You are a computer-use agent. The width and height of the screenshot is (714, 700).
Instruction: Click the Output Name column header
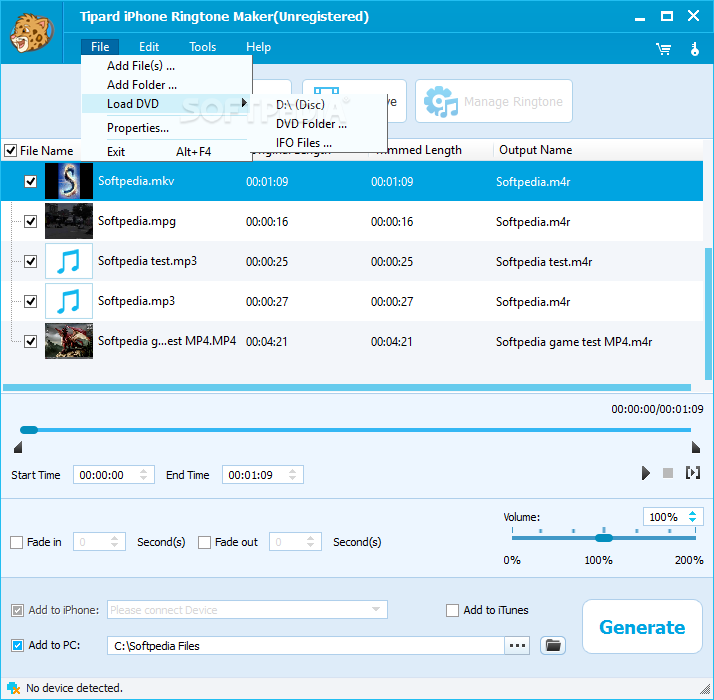[536, 150]
